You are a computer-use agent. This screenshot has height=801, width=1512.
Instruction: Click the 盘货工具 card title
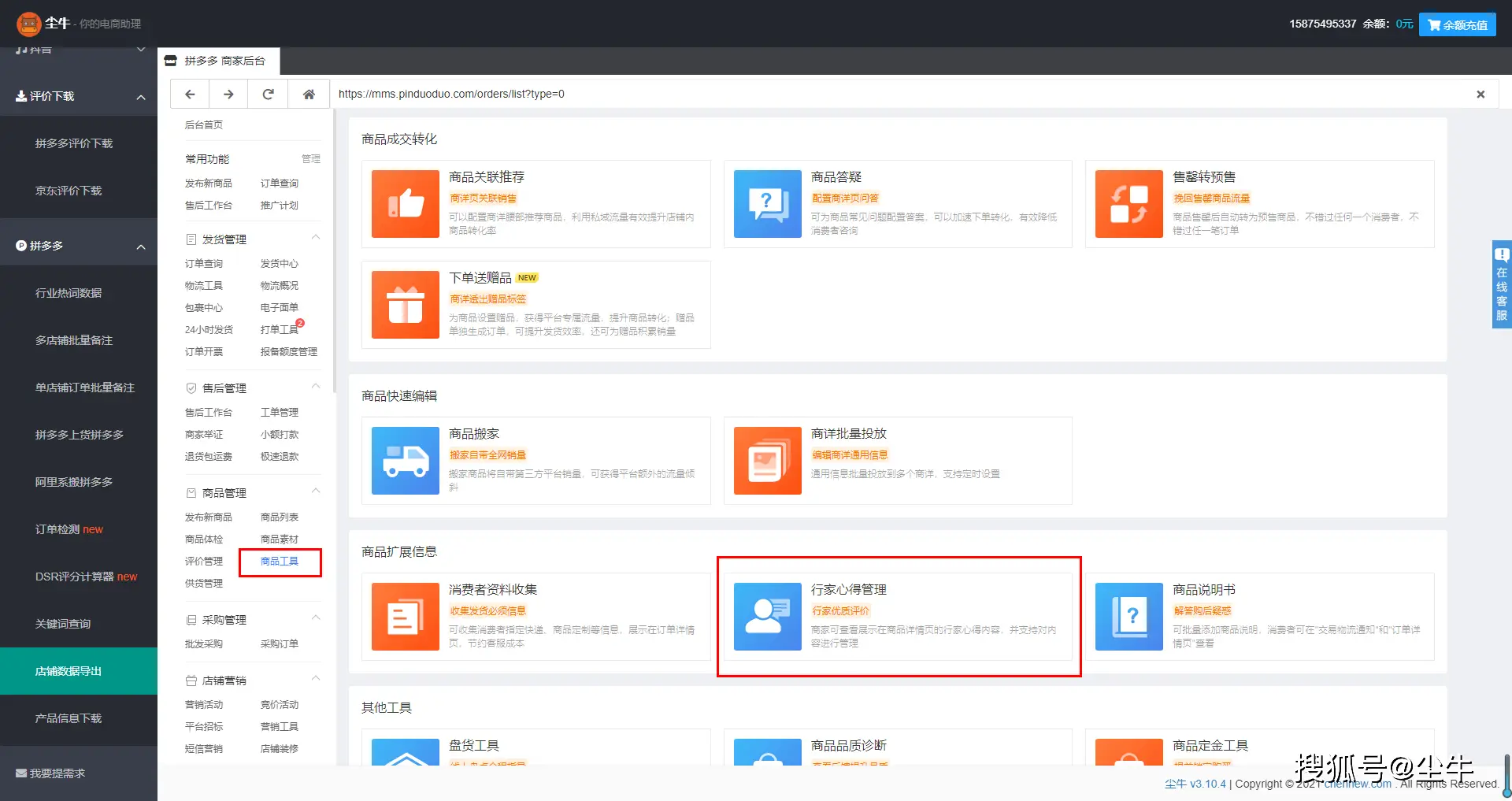pyautogui.click(x=474, y=746)
